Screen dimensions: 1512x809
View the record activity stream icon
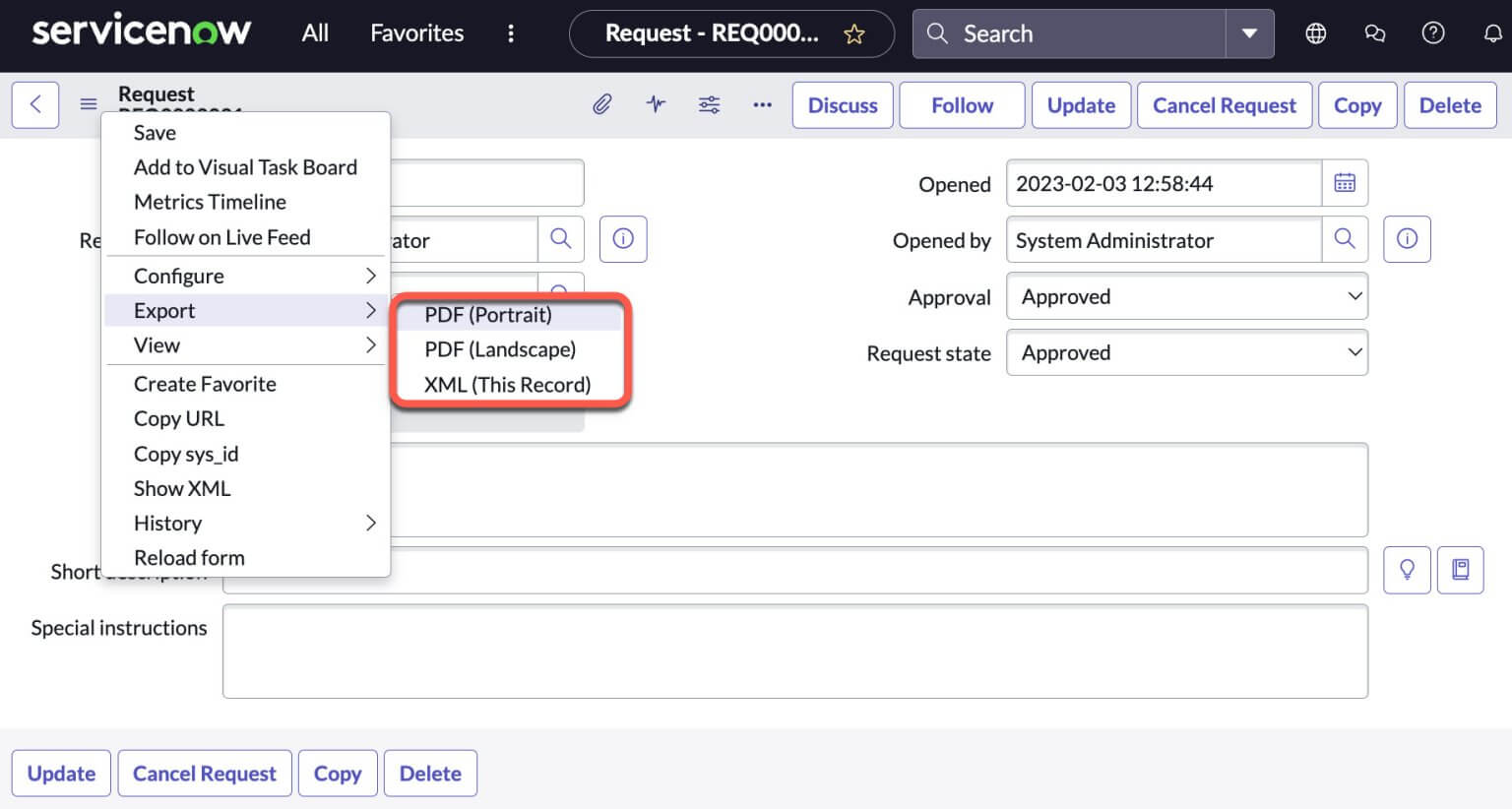click(x=656, y=104)
